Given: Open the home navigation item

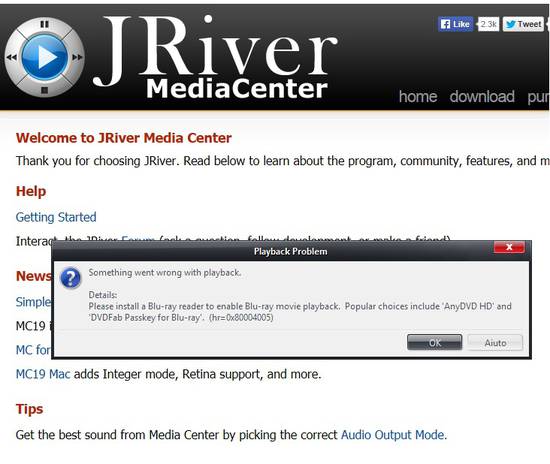Looking at the screenshot, I should [x=418, y=96].
